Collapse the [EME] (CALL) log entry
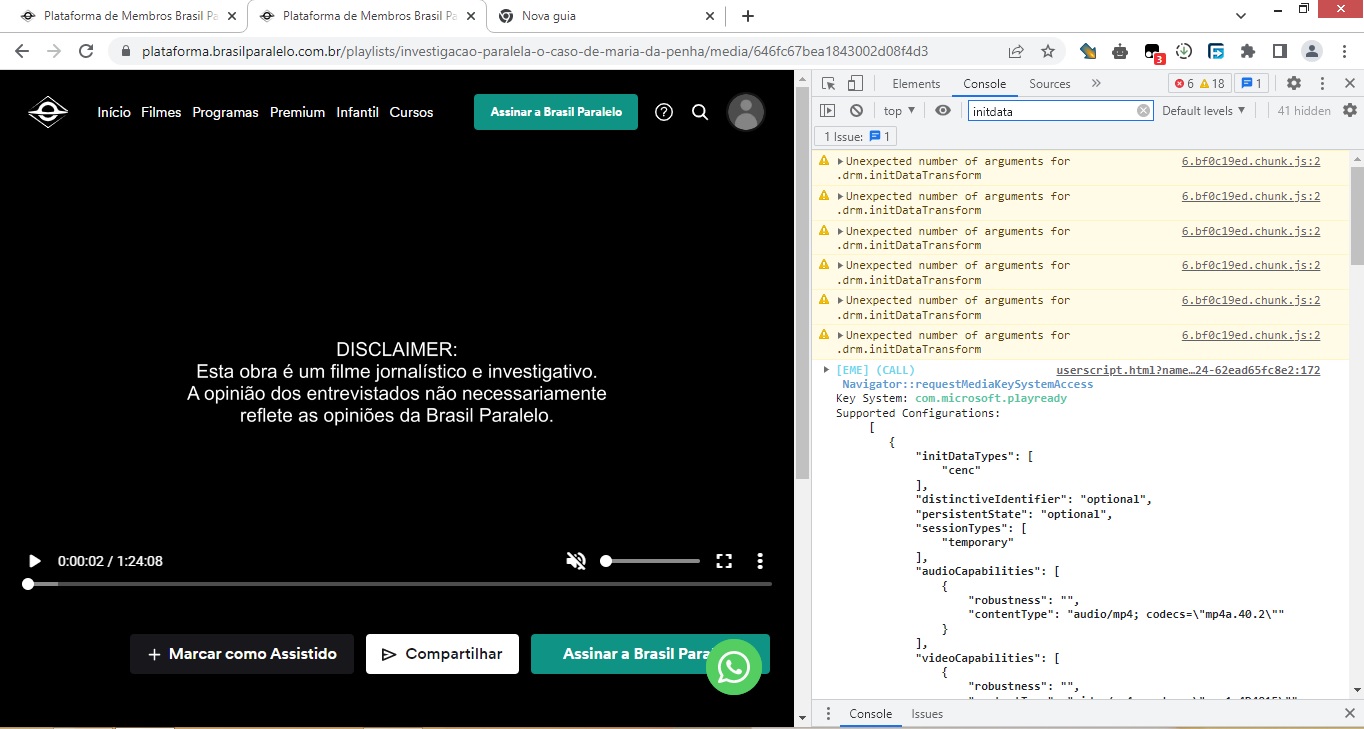The height and width of the screenshot is (729, 1364). pos(826,370)
